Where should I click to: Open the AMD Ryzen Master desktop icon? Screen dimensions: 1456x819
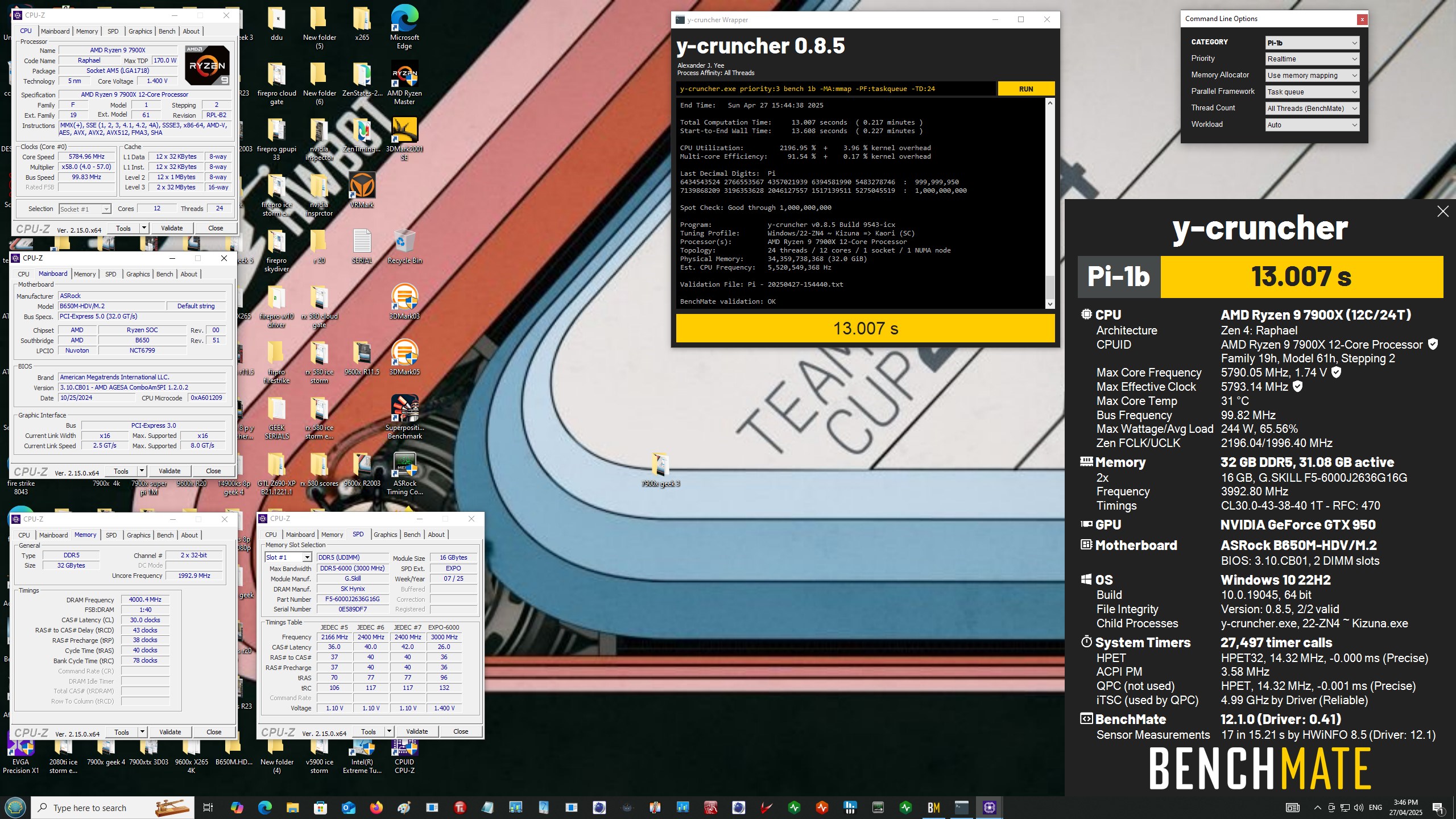[404, 83]
